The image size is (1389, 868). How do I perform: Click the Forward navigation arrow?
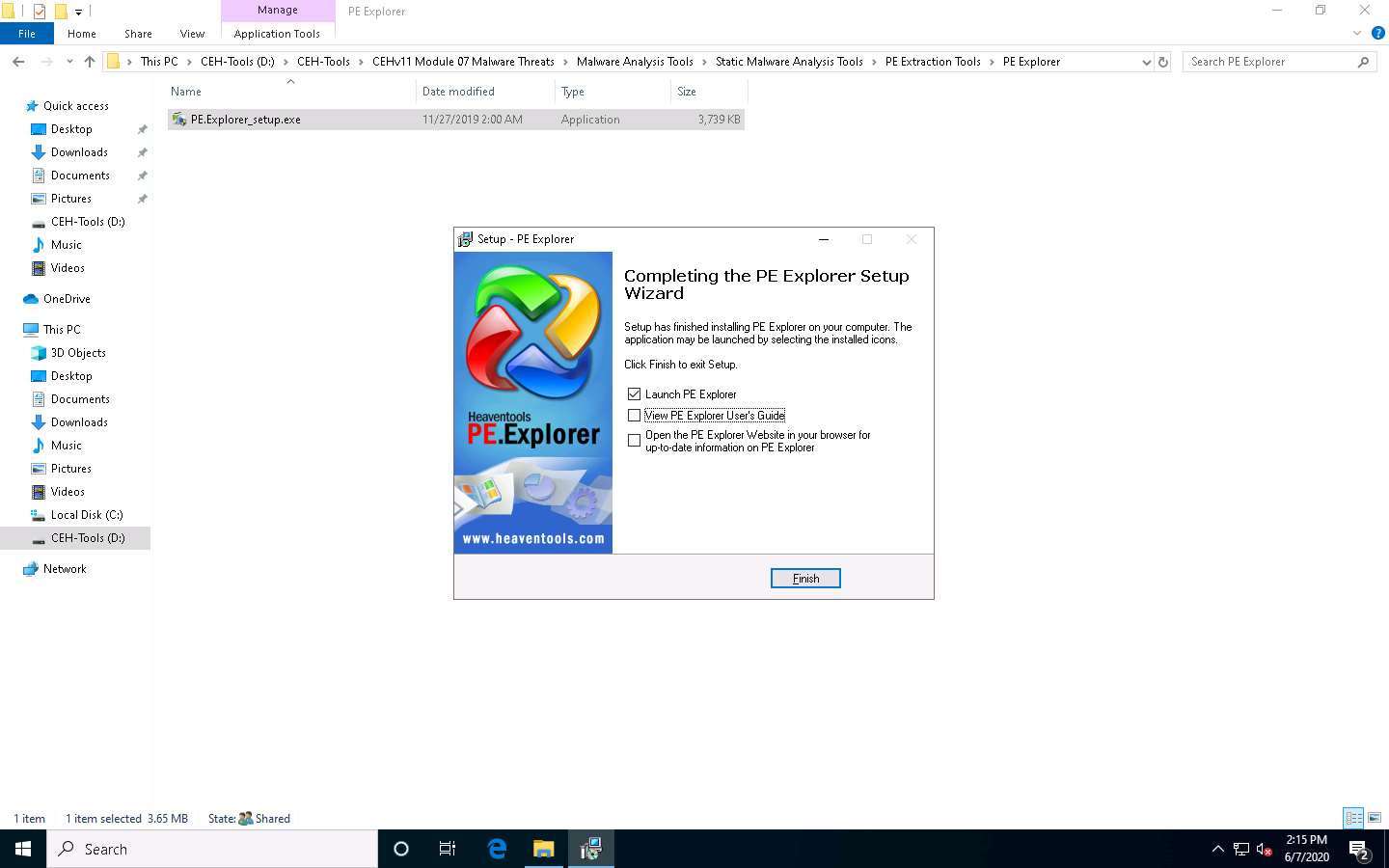coord(46,62)
